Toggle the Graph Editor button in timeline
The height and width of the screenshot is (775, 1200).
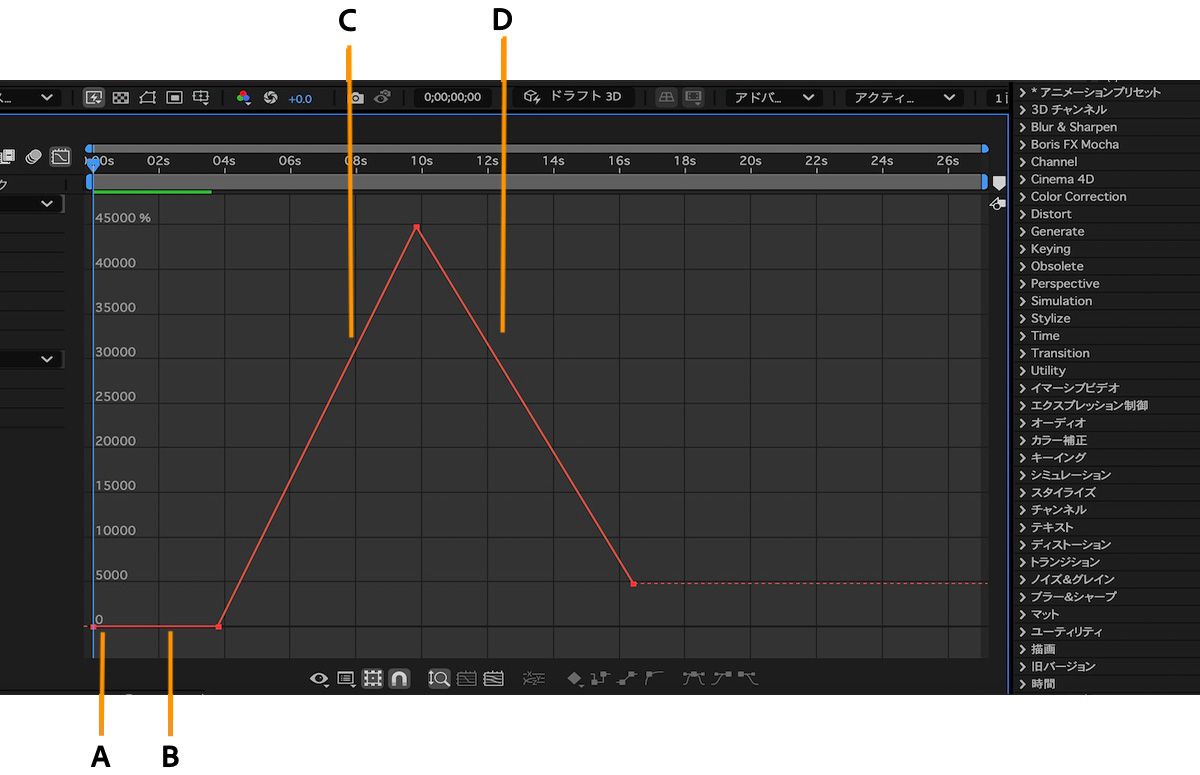coord(61,157)
